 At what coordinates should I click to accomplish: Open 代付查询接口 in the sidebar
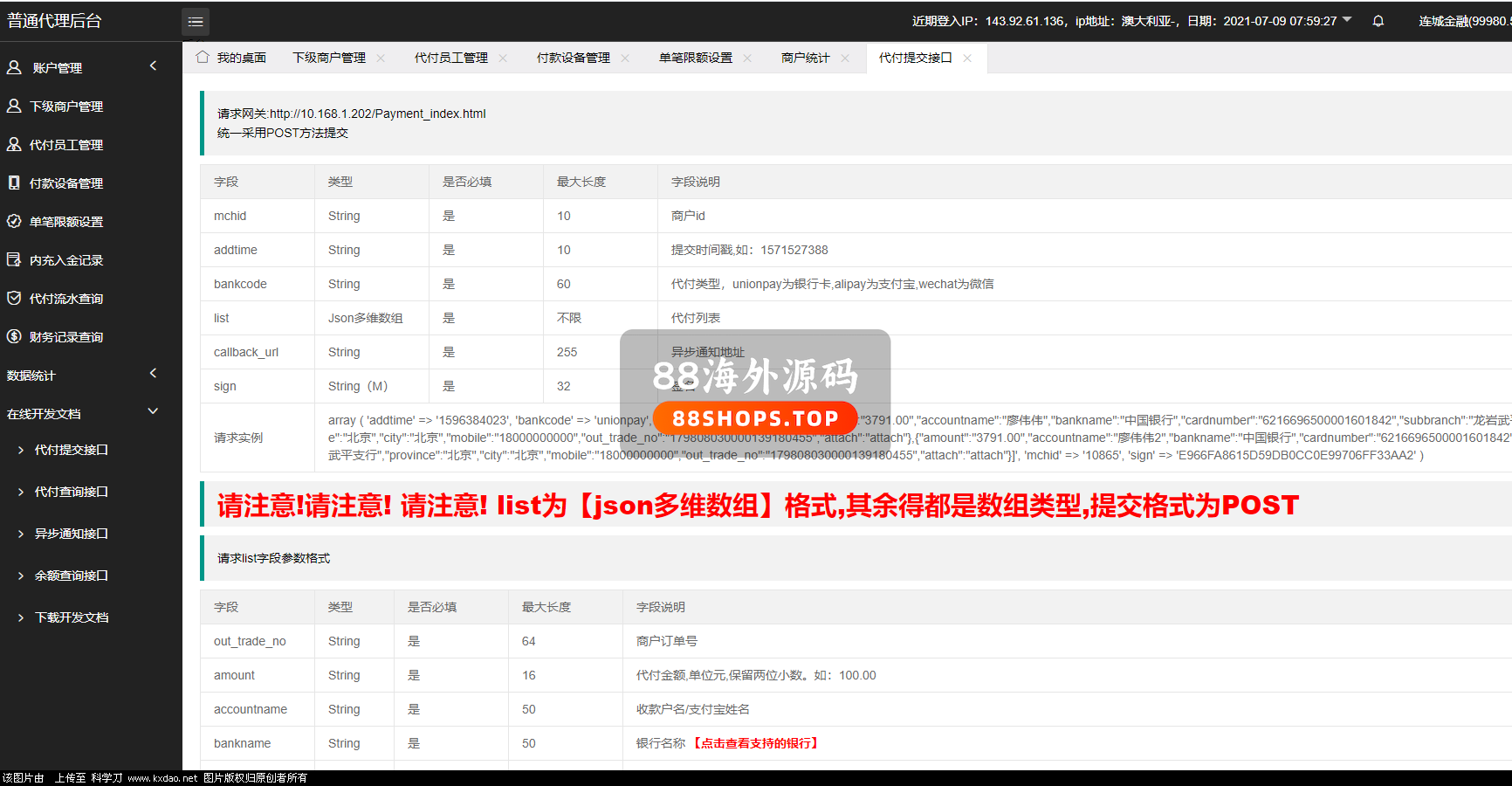[71, 492]
